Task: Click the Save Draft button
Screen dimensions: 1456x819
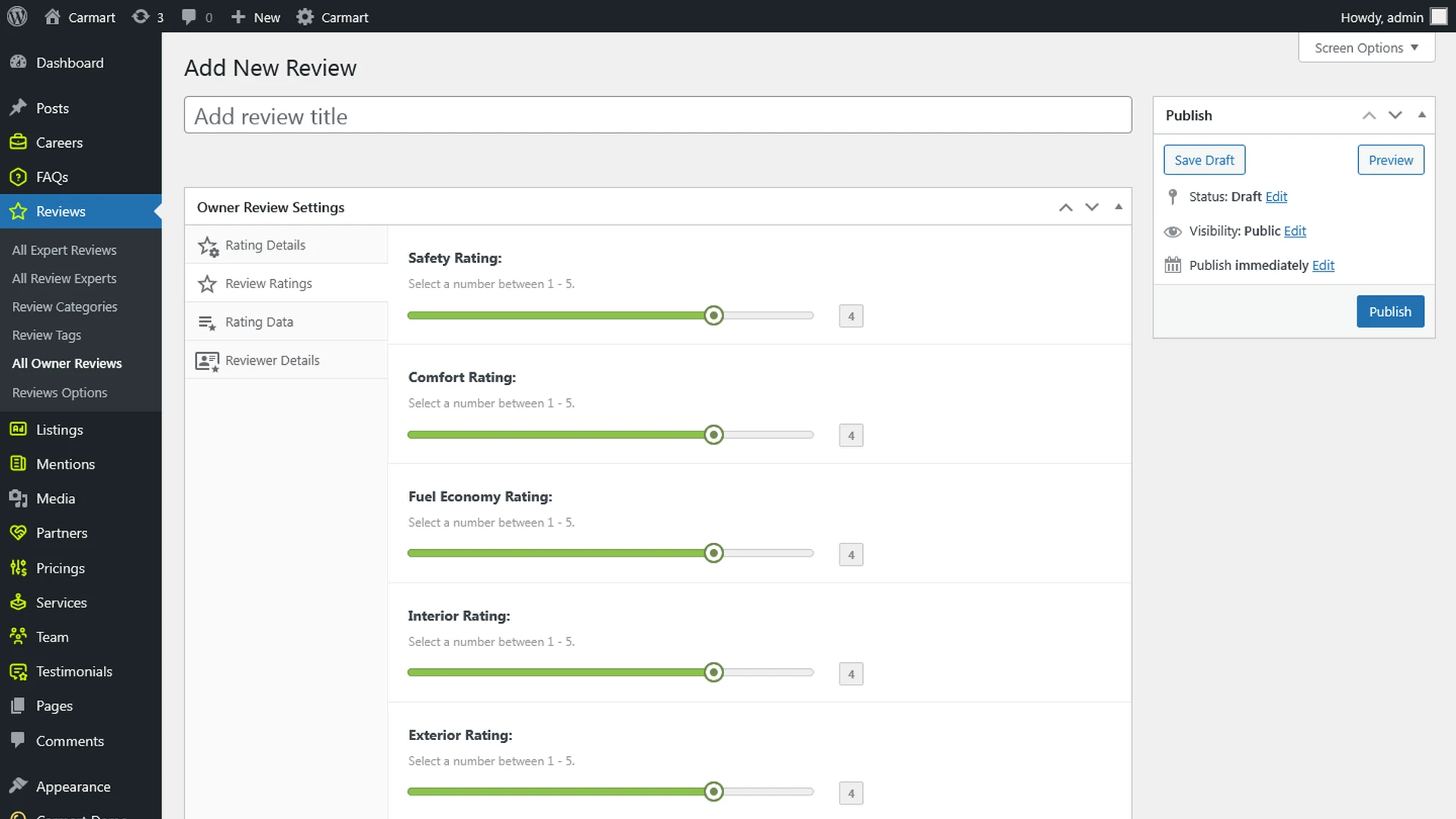Action: tap(1204, 160)
